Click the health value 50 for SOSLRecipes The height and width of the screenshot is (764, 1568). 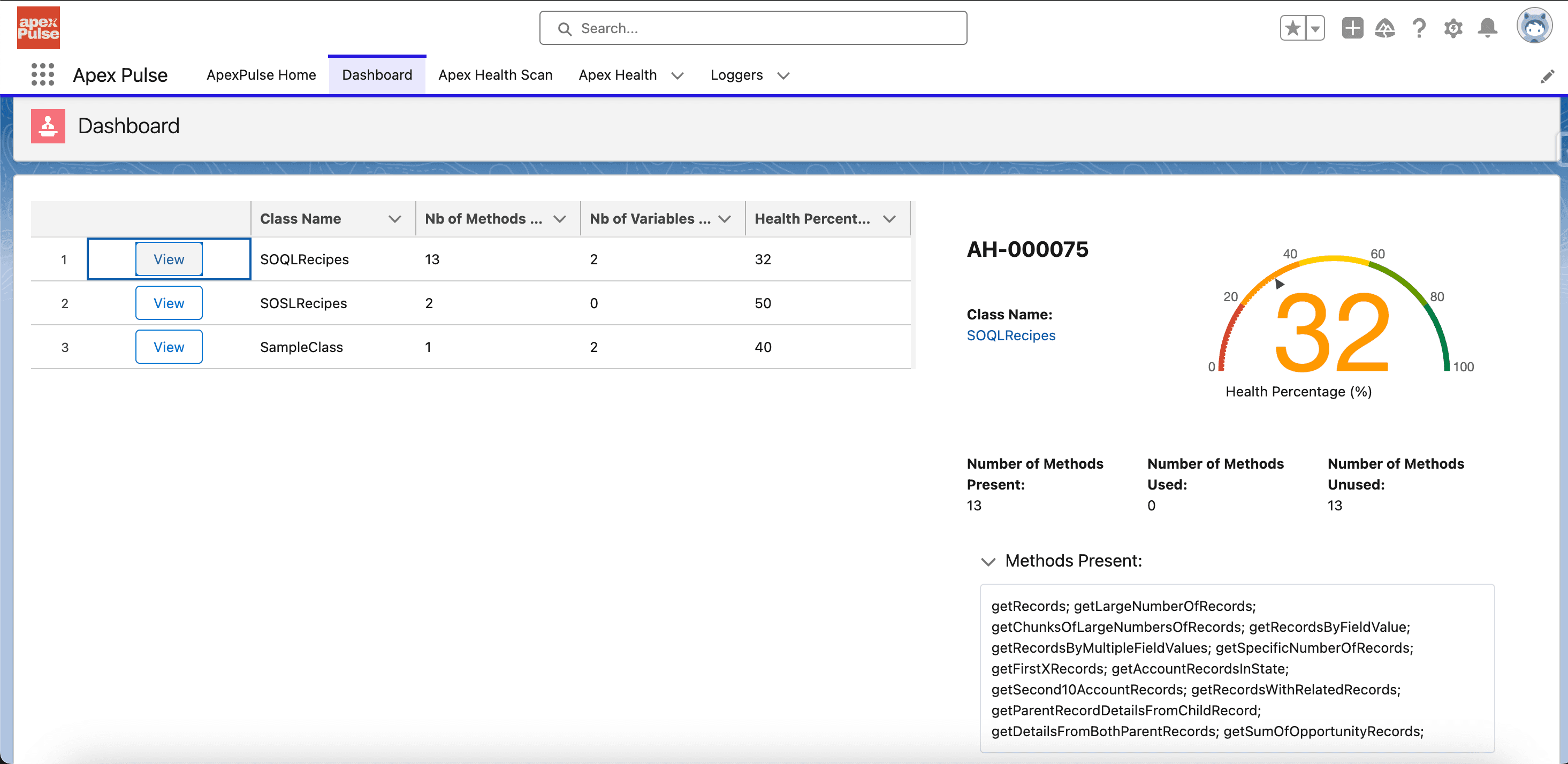tap(763, 303)
